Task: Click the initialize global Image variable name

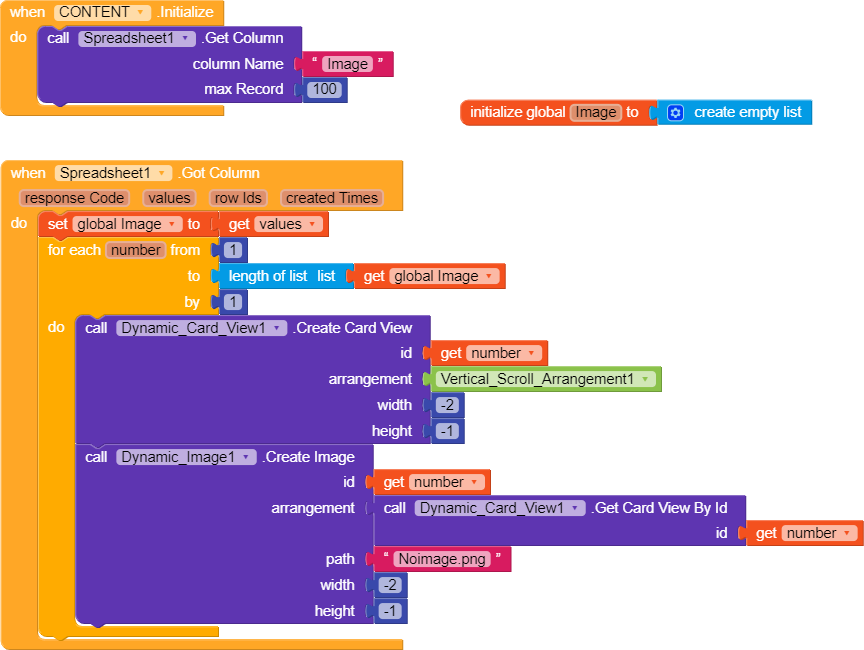Action: point(596,112)
